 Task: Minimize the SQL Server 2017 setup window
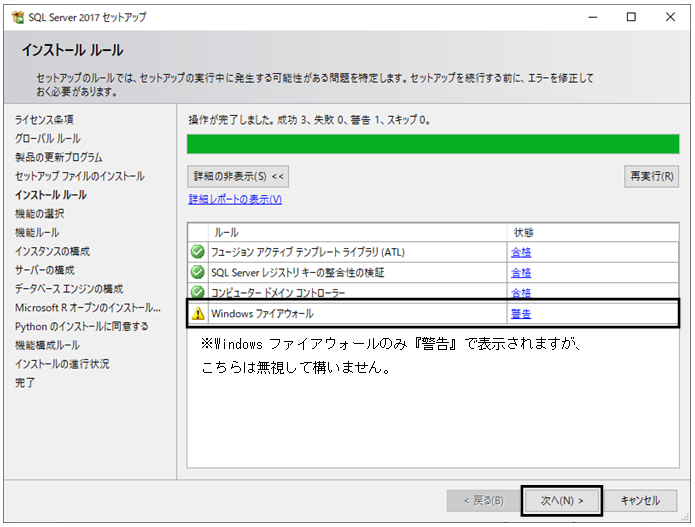click(593, 17)
